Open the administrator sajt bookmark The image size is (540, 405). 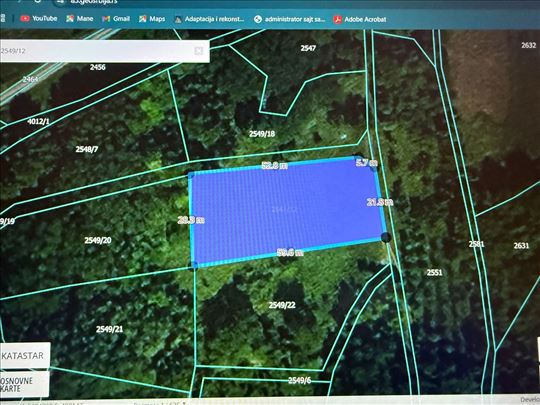click(x=290, y=19)
